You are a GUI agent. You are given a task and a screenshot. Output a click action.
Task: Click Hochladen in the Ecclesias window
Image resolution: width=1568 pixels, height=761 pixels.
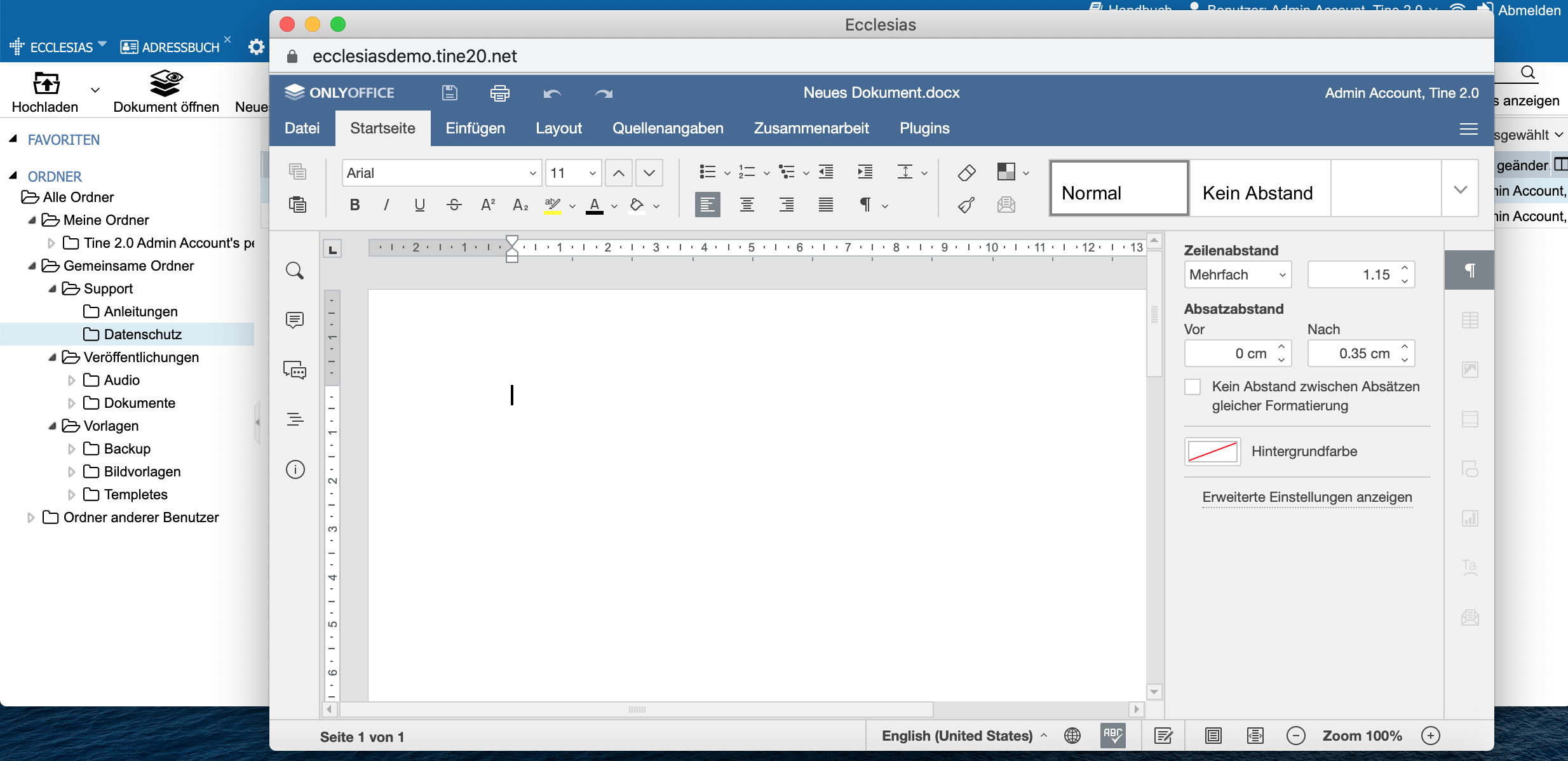pyautogui.click(x=45, y=93)
